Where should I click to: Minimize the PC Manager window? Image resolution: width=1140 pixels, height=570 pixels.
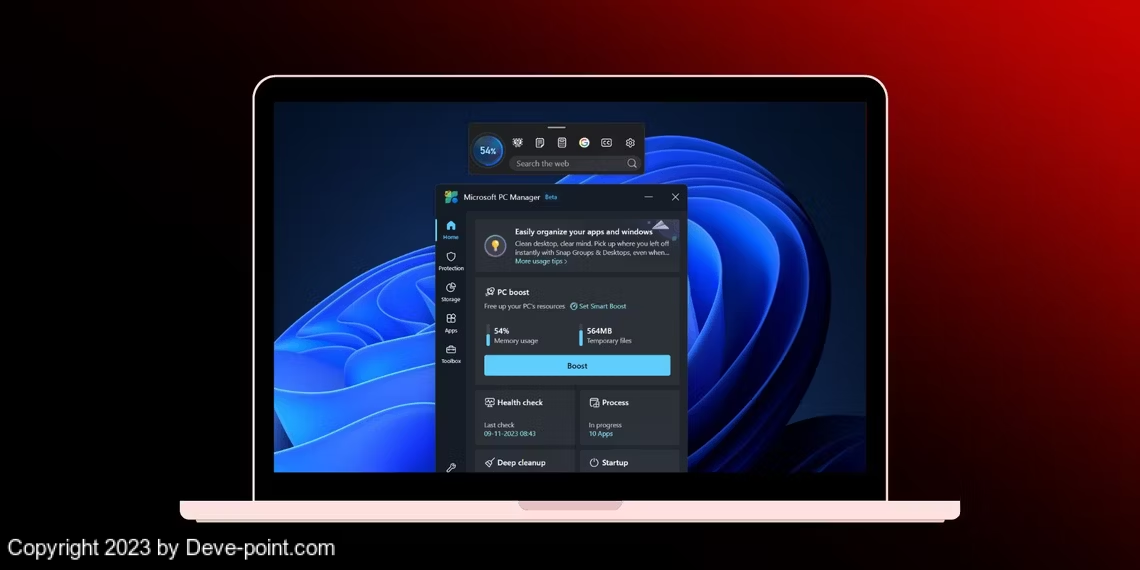649,197
